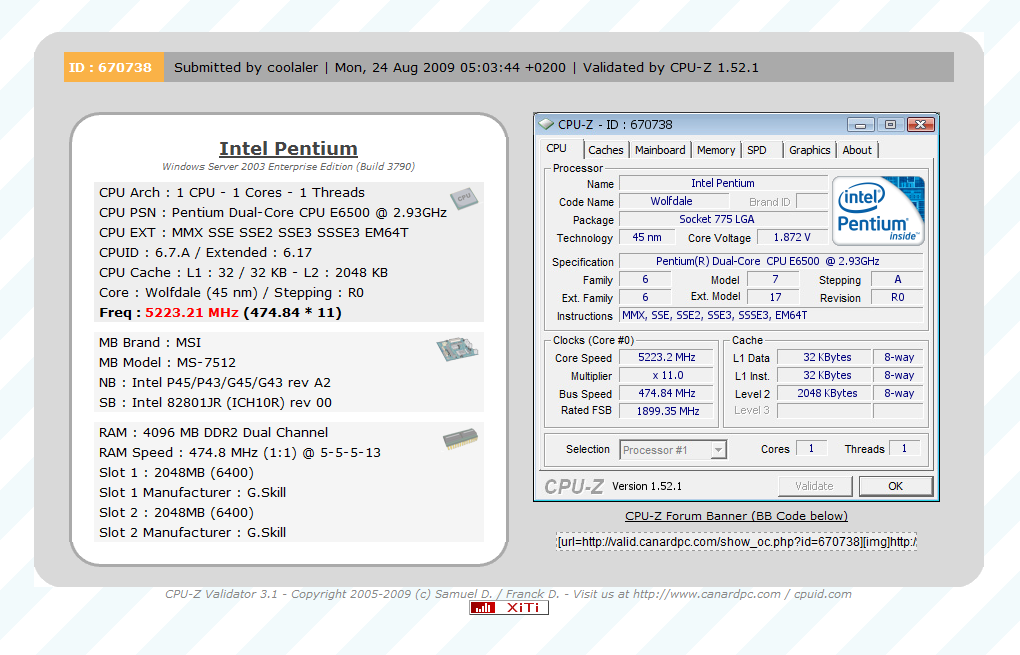Viewport: 1020px width, 655px height.
Task: Click the red frequency 5223.21 MHz text
Action: pyautogui.click(x=192, y=312)
